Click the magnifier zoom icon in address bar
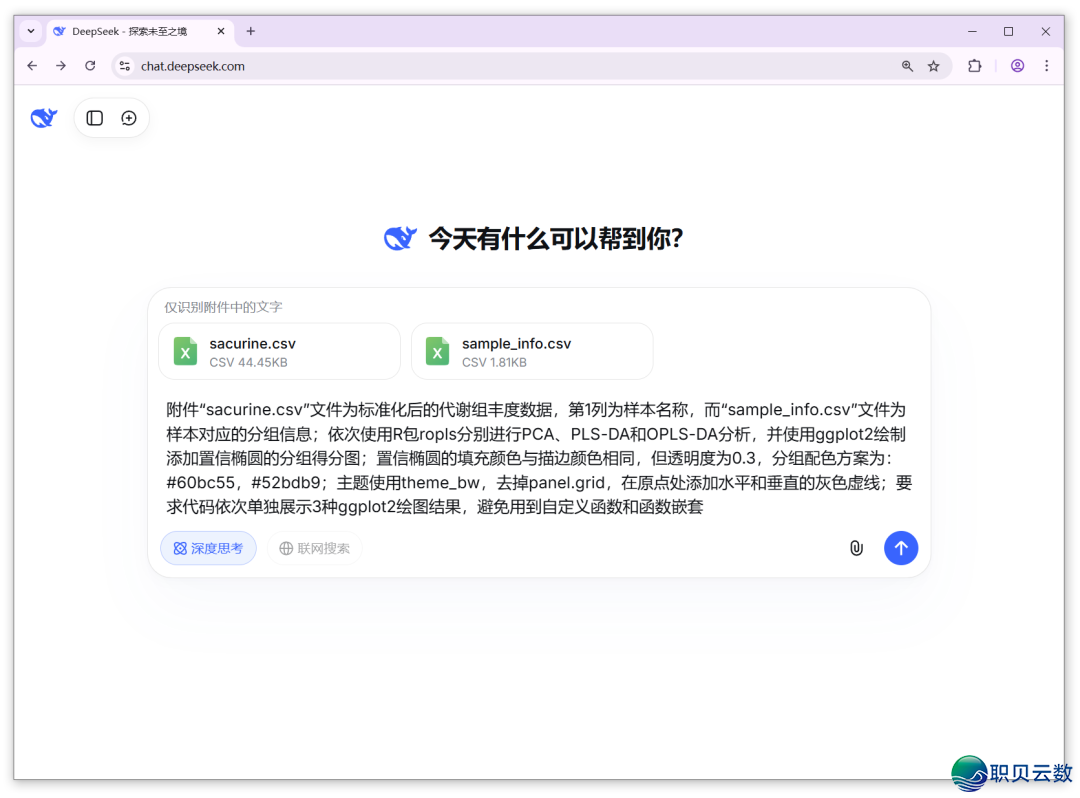 point(907,65)
